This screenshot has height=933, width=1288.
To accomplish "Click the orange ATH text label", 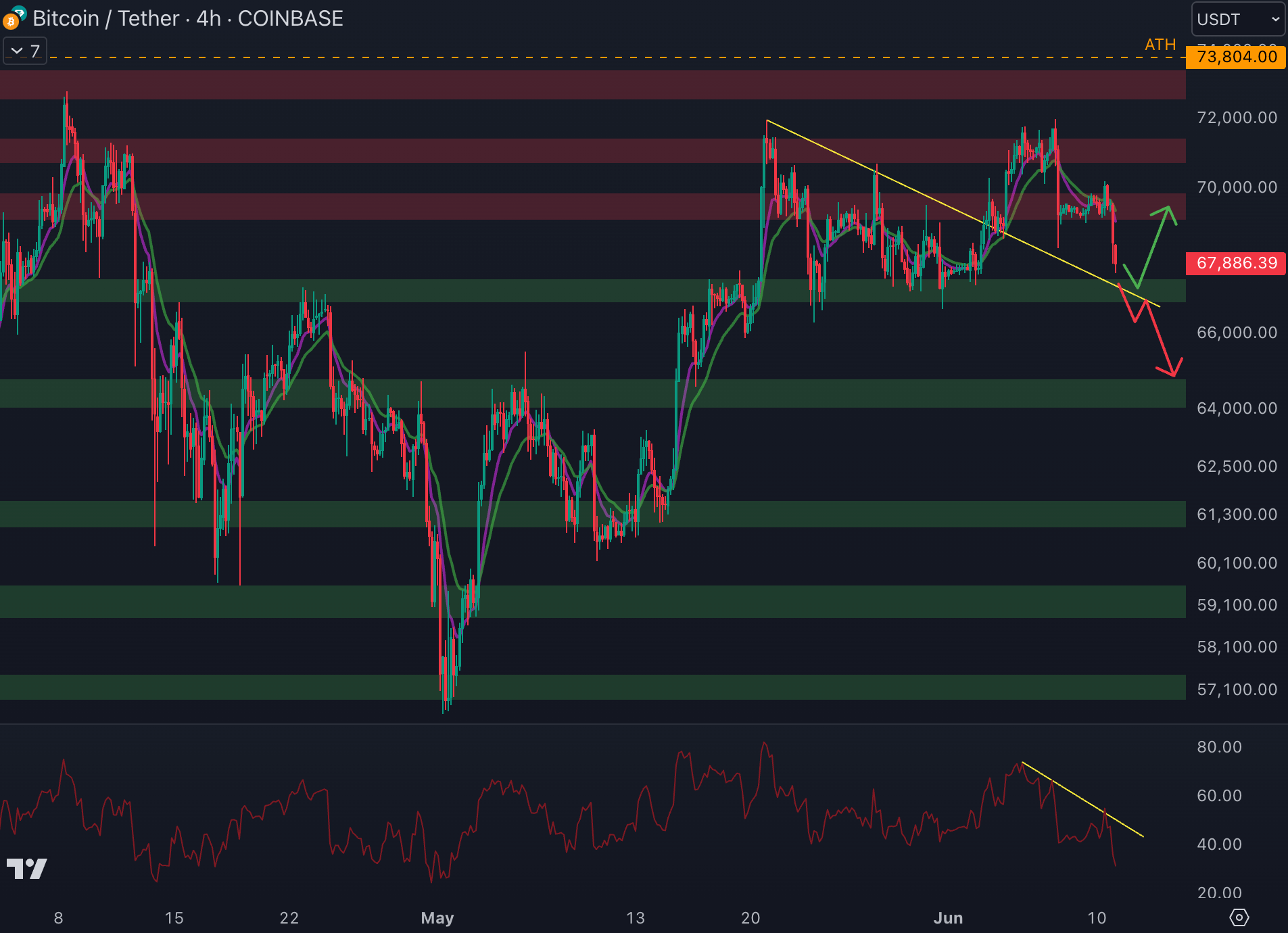I will click(1160, 45).
